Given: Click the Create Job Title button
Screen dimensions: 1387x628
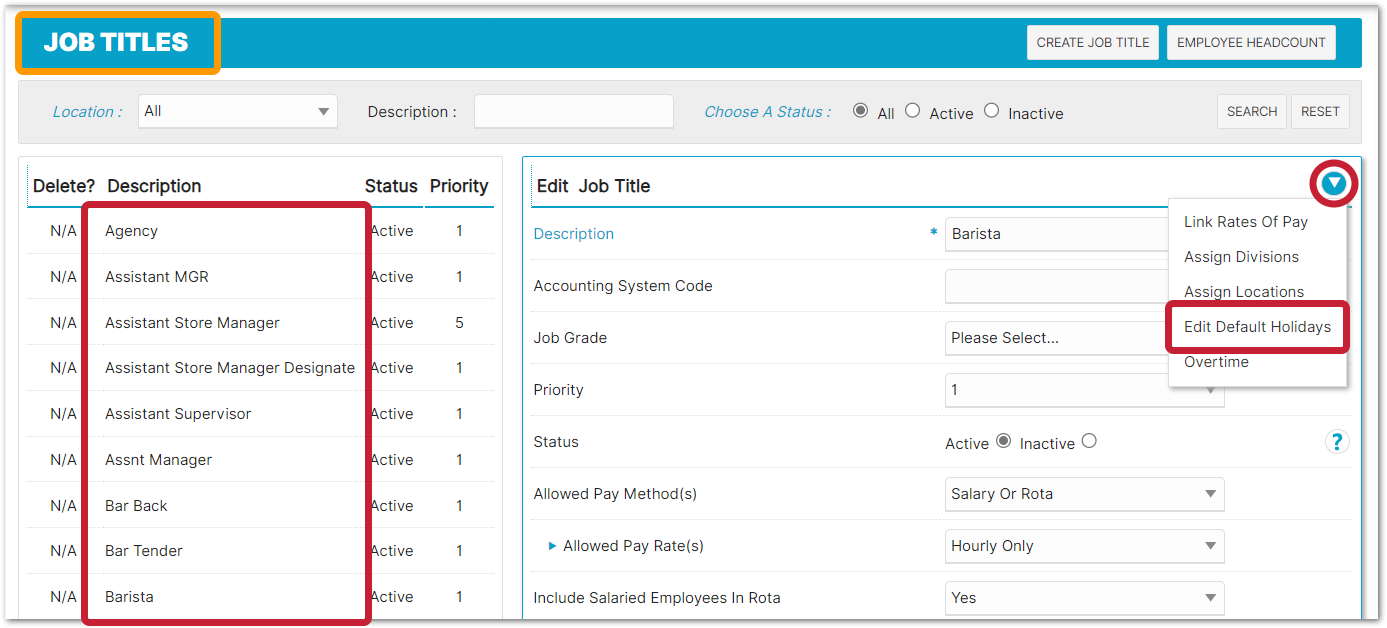Looking at the screenshot, I should (1093, 43).
